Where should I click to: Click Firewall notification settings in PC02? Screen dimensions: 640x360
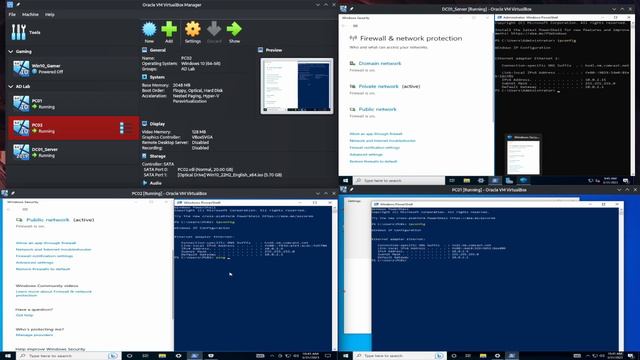44,256
